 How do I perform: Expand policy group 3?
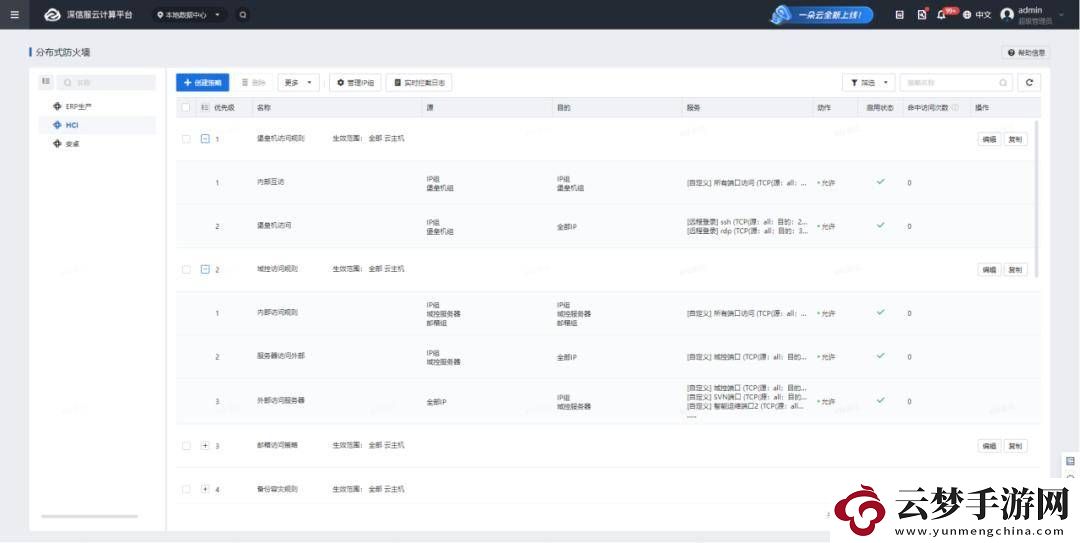(x=205, y=446)
